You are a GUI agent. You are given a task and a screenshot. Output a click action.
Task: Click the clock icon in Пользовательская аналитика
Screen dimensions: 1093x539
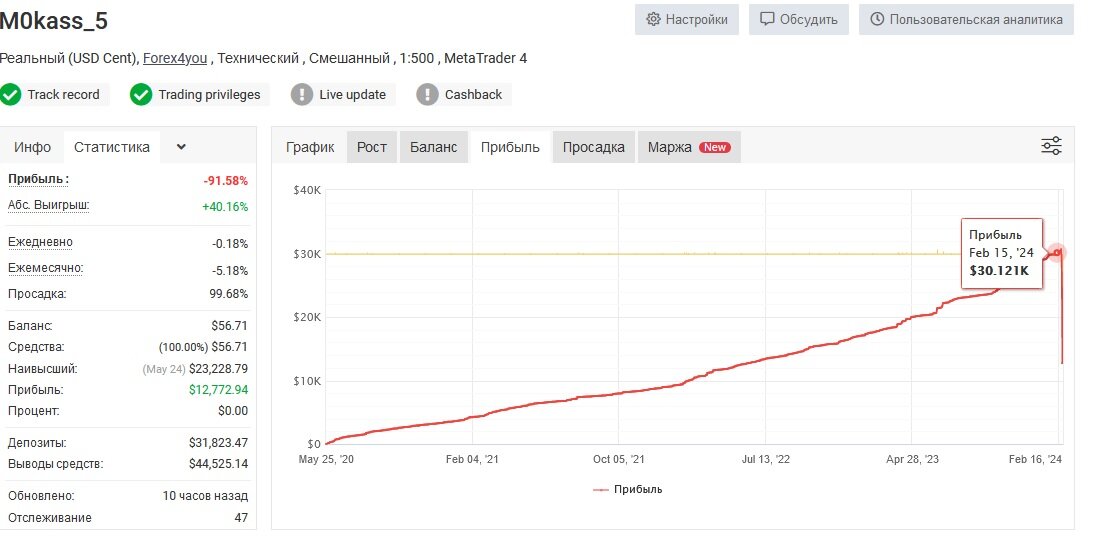(877, 20)
